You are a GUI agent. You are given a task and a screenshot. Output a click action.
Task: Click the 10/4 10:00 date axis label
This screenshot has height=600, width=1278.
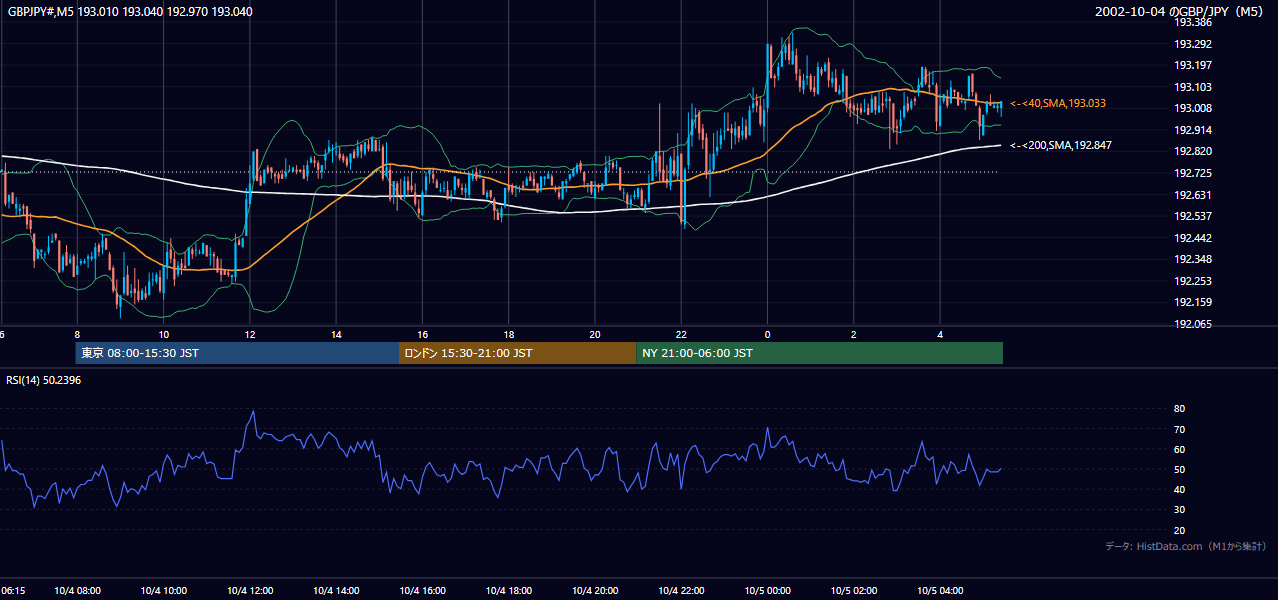pyautogui.click(x=164, y=591)
